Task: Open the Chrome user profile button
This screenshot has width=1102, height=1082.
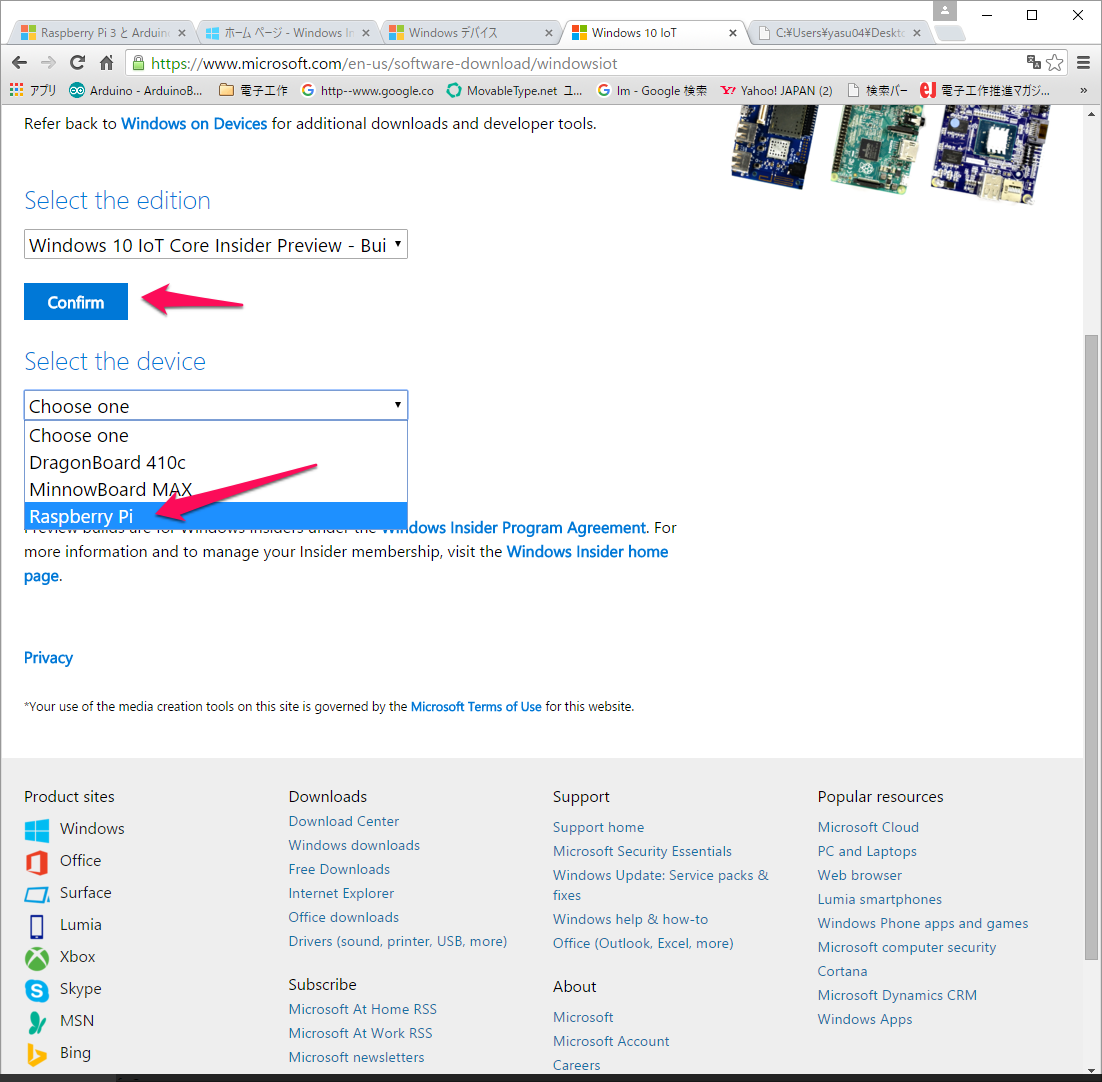Action: tap(945, 11)
